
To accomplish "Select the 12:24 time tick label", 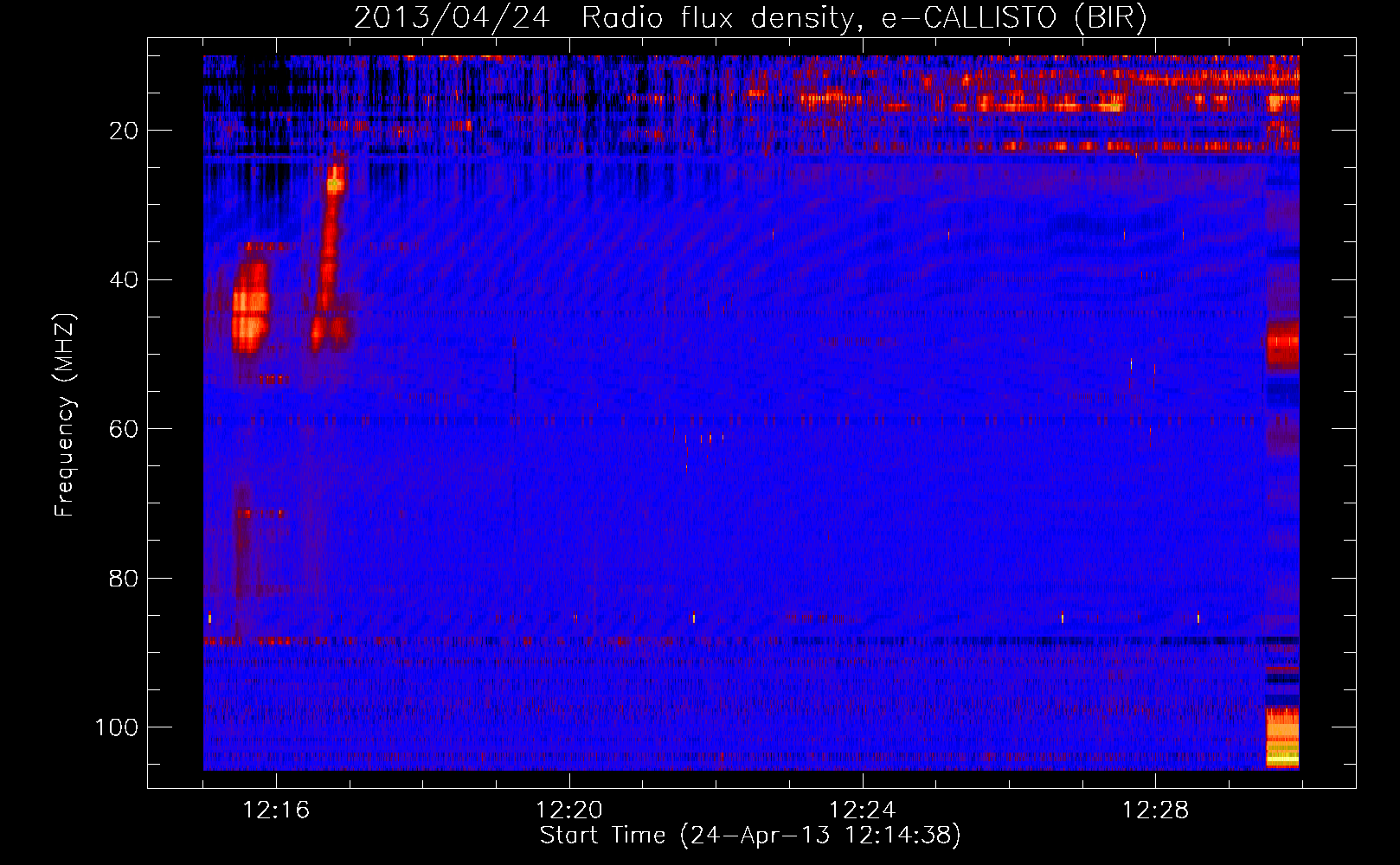I will (x=863, y=811).
